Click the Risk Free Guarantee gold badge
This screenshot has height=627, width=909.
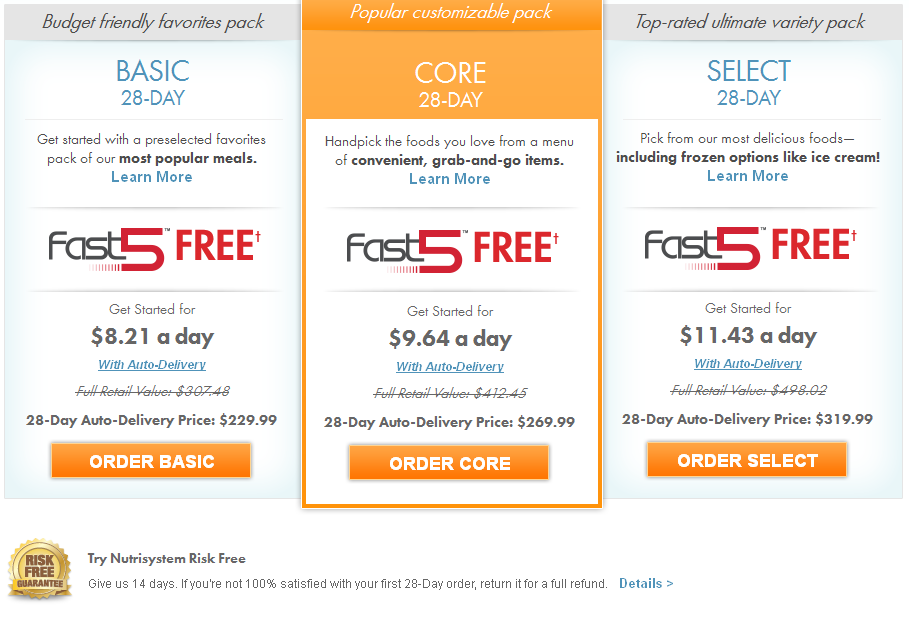tap(39, 569)
